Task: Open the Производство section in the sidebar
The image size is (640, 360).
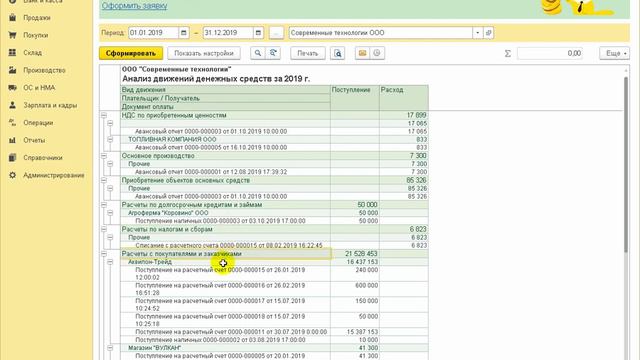Action: tap(44, 70)
